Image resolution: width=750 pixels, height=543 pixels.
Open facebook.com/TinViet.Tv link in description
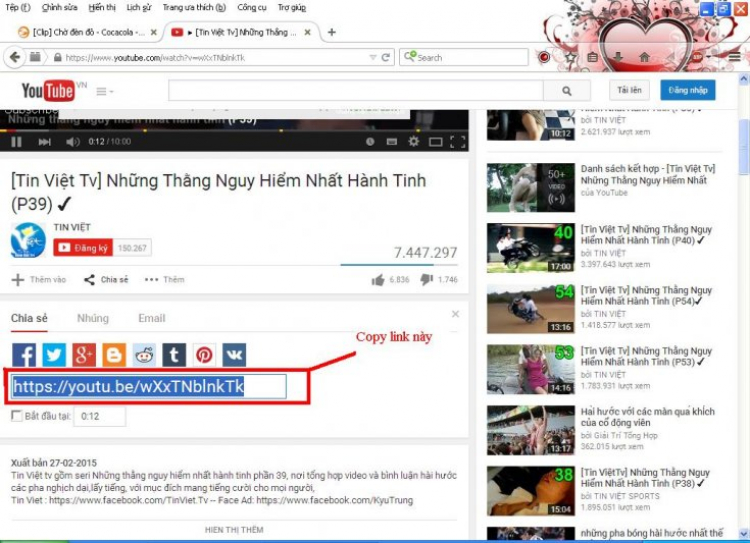tap(129, 500)
